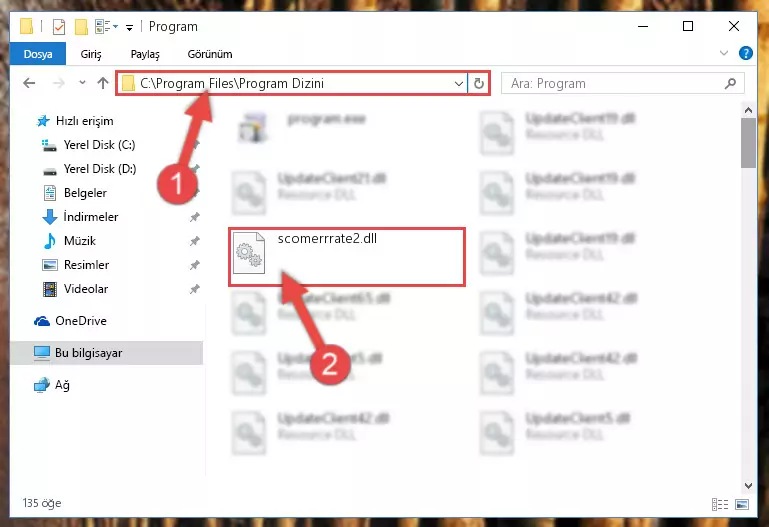Select OneDrive in navigation pane
The image size is (769, 527).
pyautogui.click(x=80, y=321)
